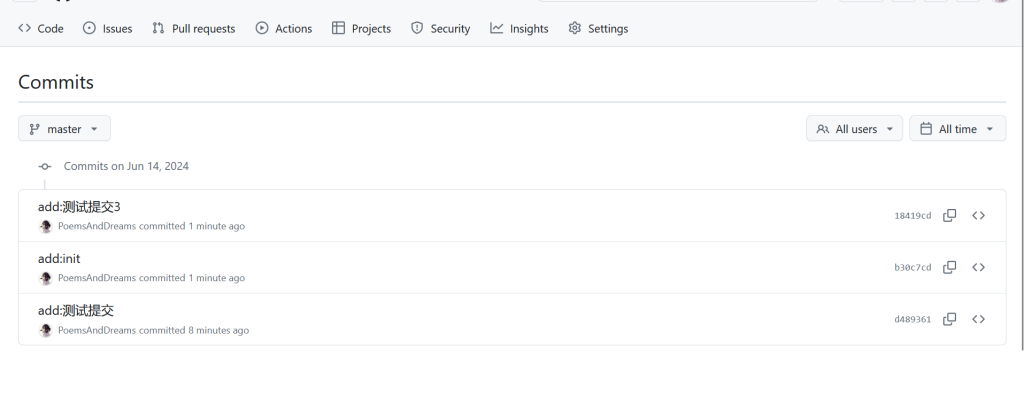Copy full SHA for commit b30c7cd
Viewport: 1024px width, 418px height.
tap(950, 267)
